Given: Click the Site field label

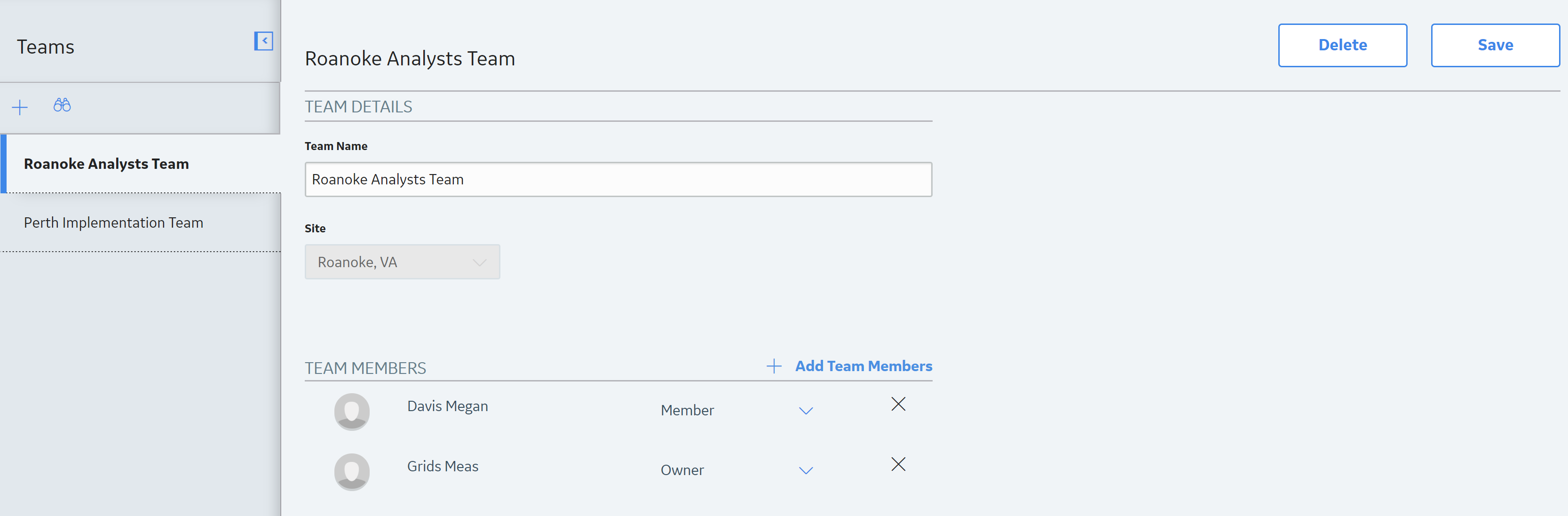Looking at the screenshot, I should click(315, 228).
